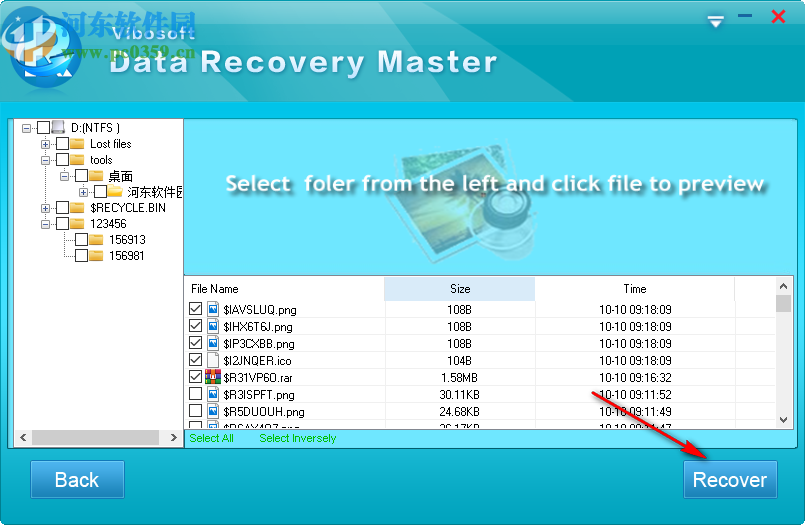The width and height of the screenshot is (805, 525).
Task: Expand the Lost files tree node
Action: [x=45, y=144]
